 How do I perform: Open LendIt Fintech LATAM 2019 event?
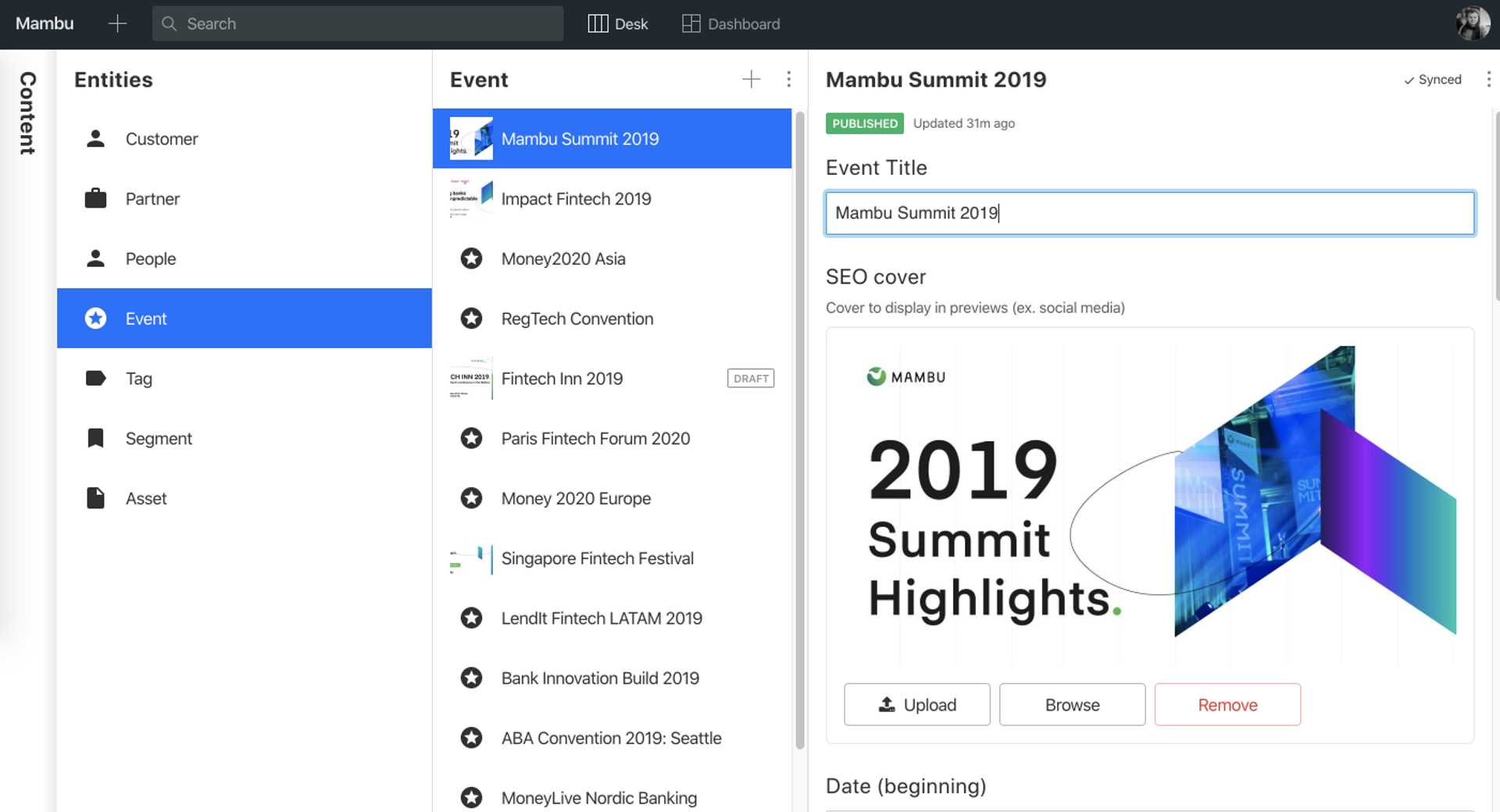click(612, 618)
